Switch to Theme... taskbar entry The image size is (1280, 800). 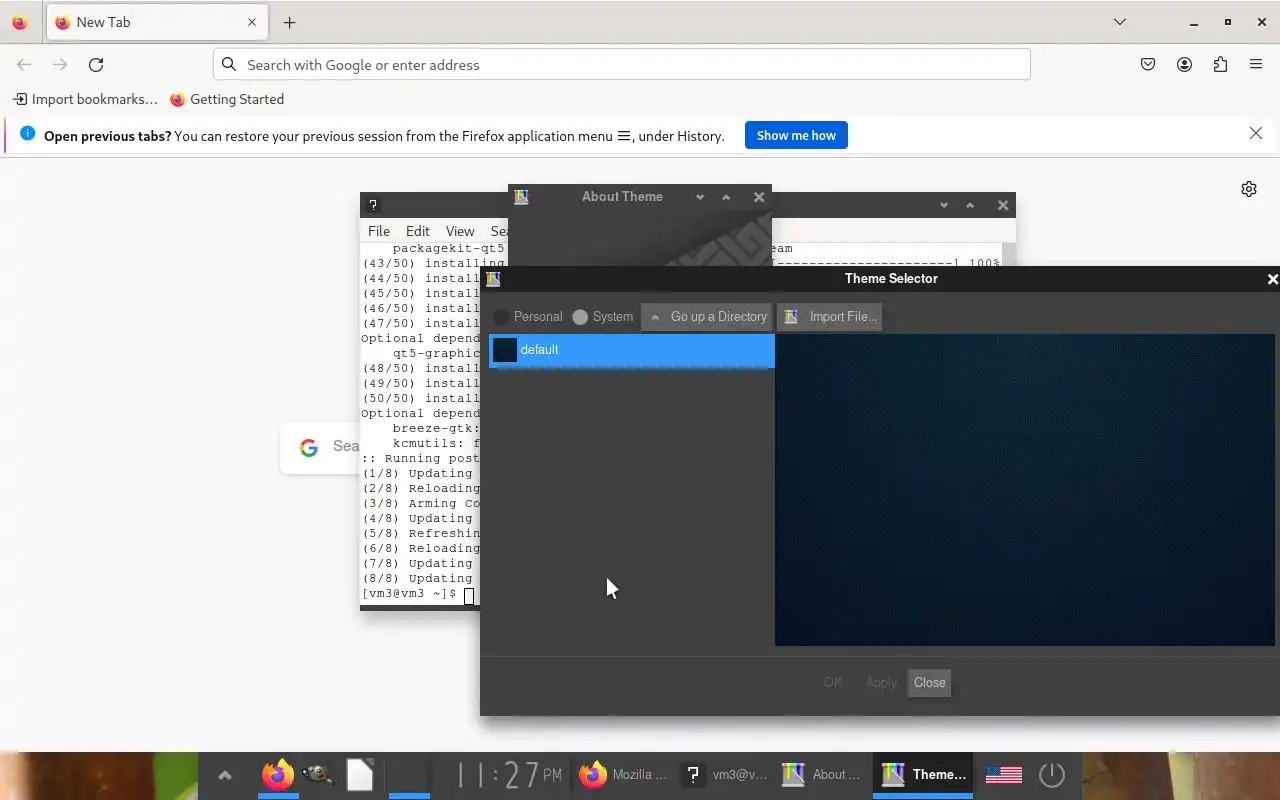[923, 775]
